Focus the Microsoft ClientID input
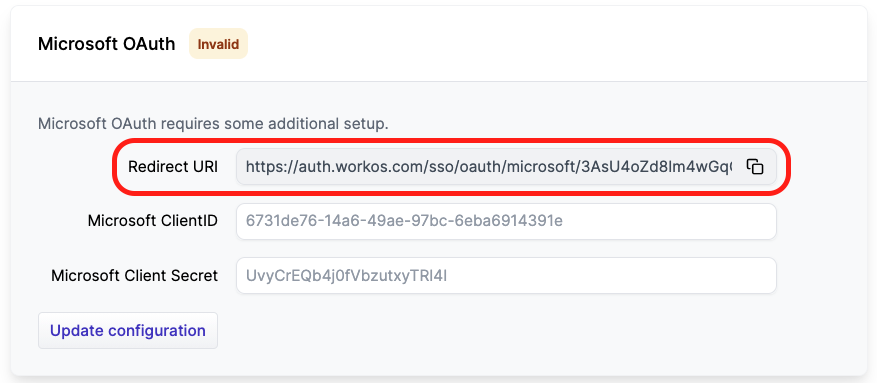This screenshot has height=383, width=877. (506, 221)
